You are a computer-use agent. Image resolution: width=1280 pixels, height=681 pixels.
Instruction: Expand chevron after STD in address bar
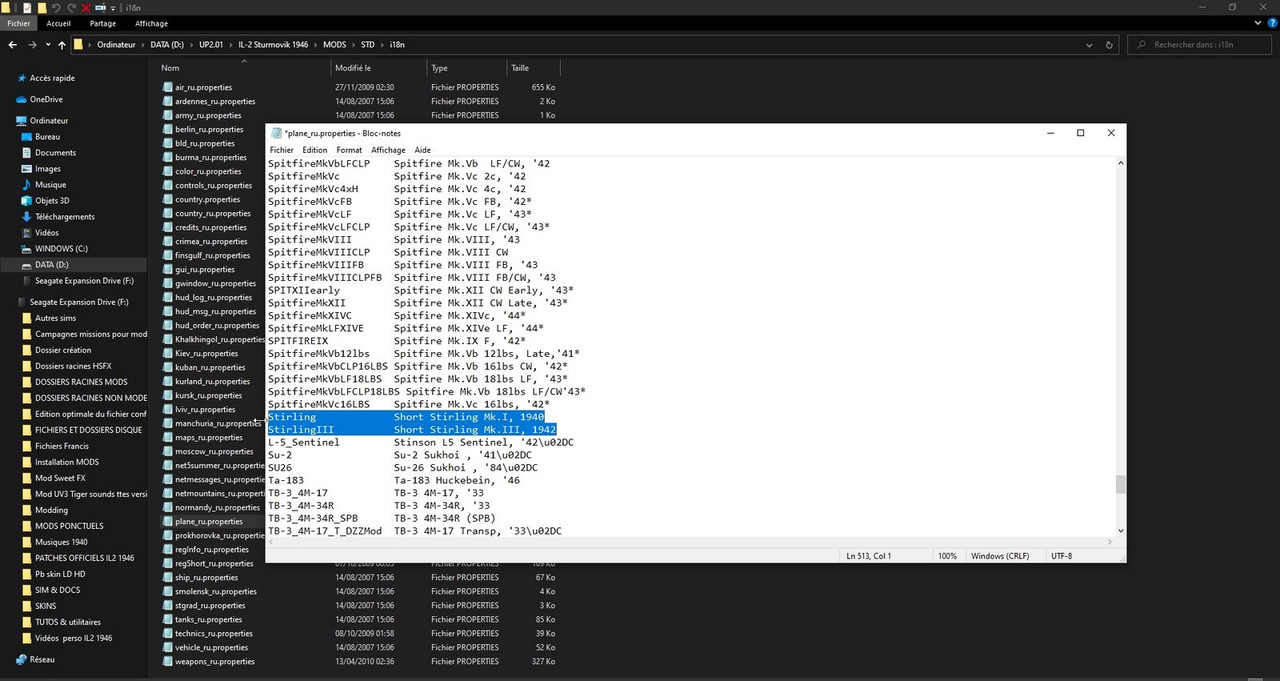tap(383, 45)
